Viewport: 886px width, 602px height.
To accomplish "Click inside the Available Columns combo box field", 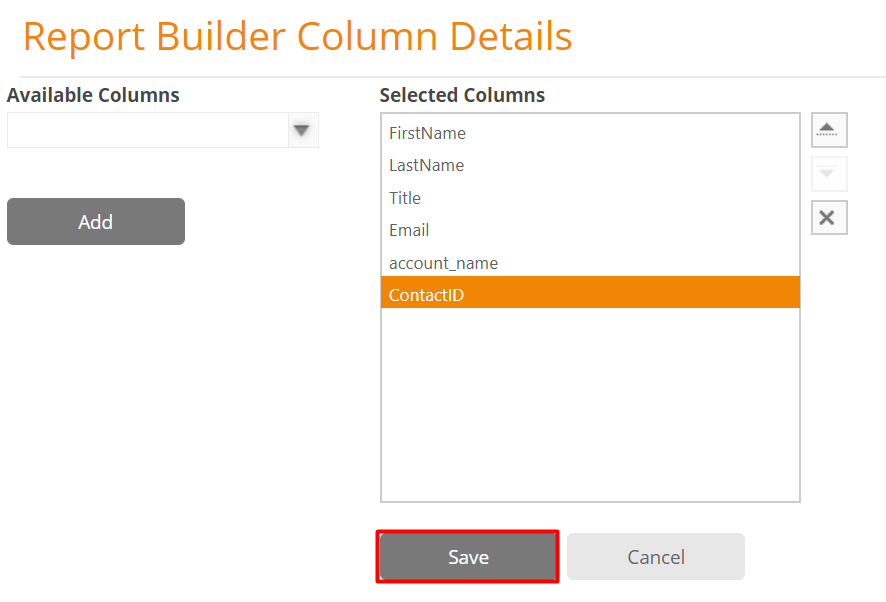I will click(x=148, y=131).
